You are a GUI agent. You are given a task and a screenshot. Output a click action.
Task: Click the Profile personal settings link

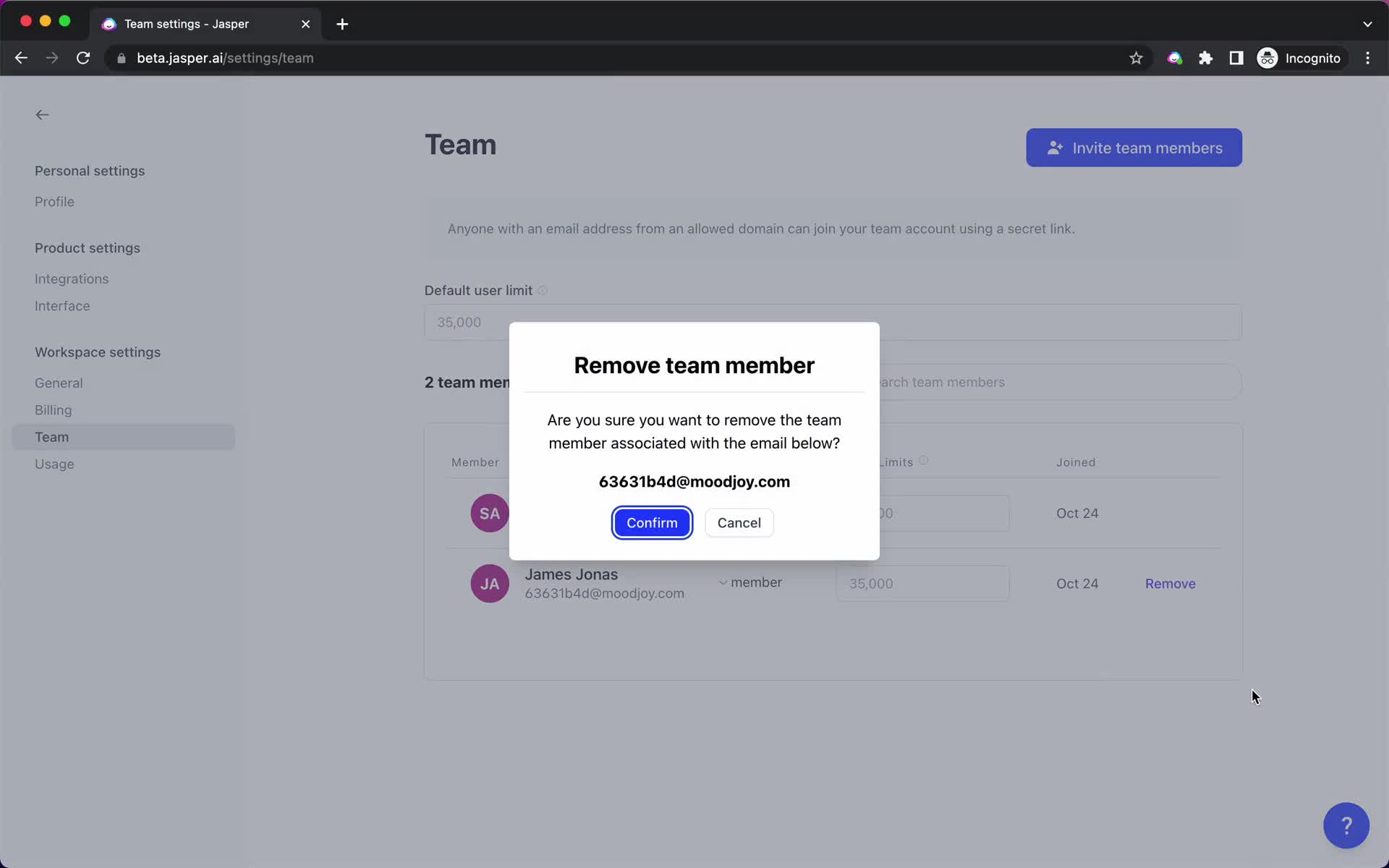click(x=55, y=202)
